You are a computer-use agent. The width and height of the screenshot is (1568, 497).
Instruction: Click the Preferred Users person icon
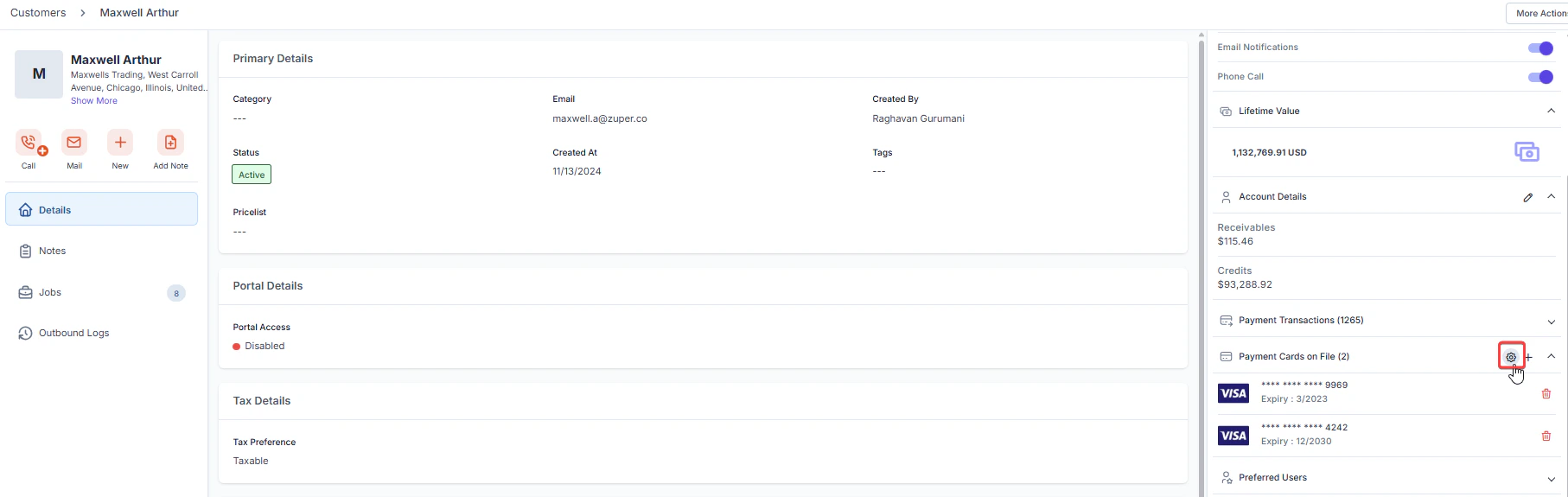(x=1226, y=478)
